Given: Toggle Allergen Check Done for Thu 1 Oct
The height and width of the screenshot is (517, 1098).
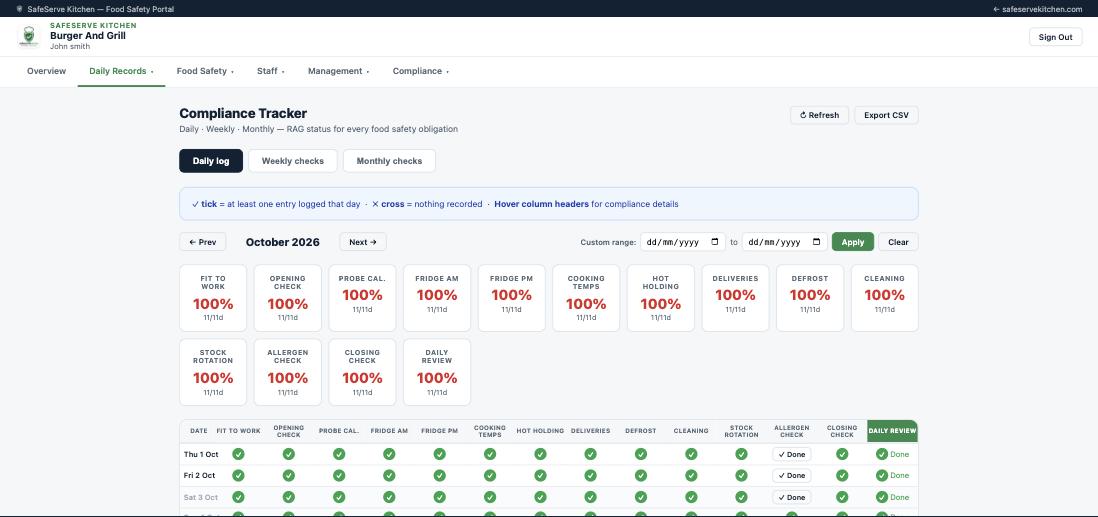Looking at the screenshot, I should [792, 454].
